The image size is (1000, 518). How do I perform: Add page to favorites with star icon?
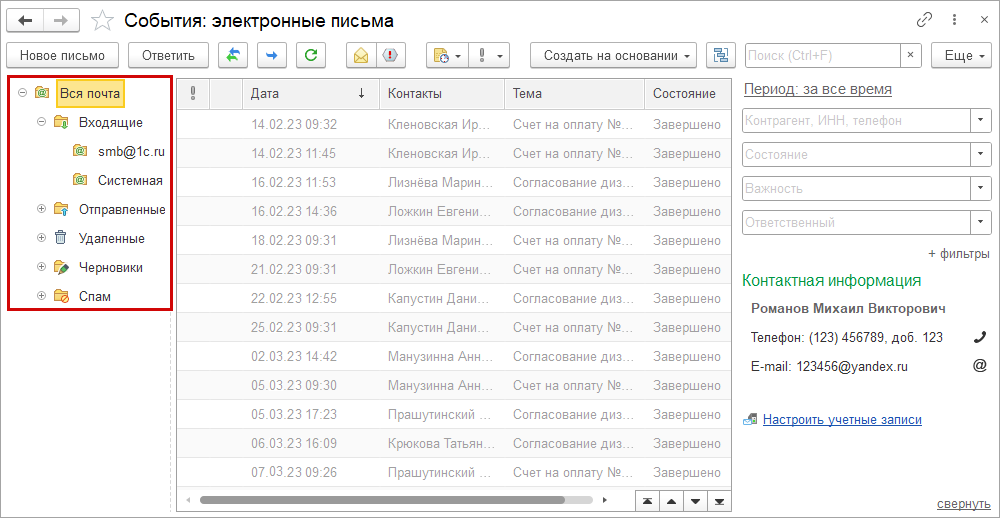101,20
